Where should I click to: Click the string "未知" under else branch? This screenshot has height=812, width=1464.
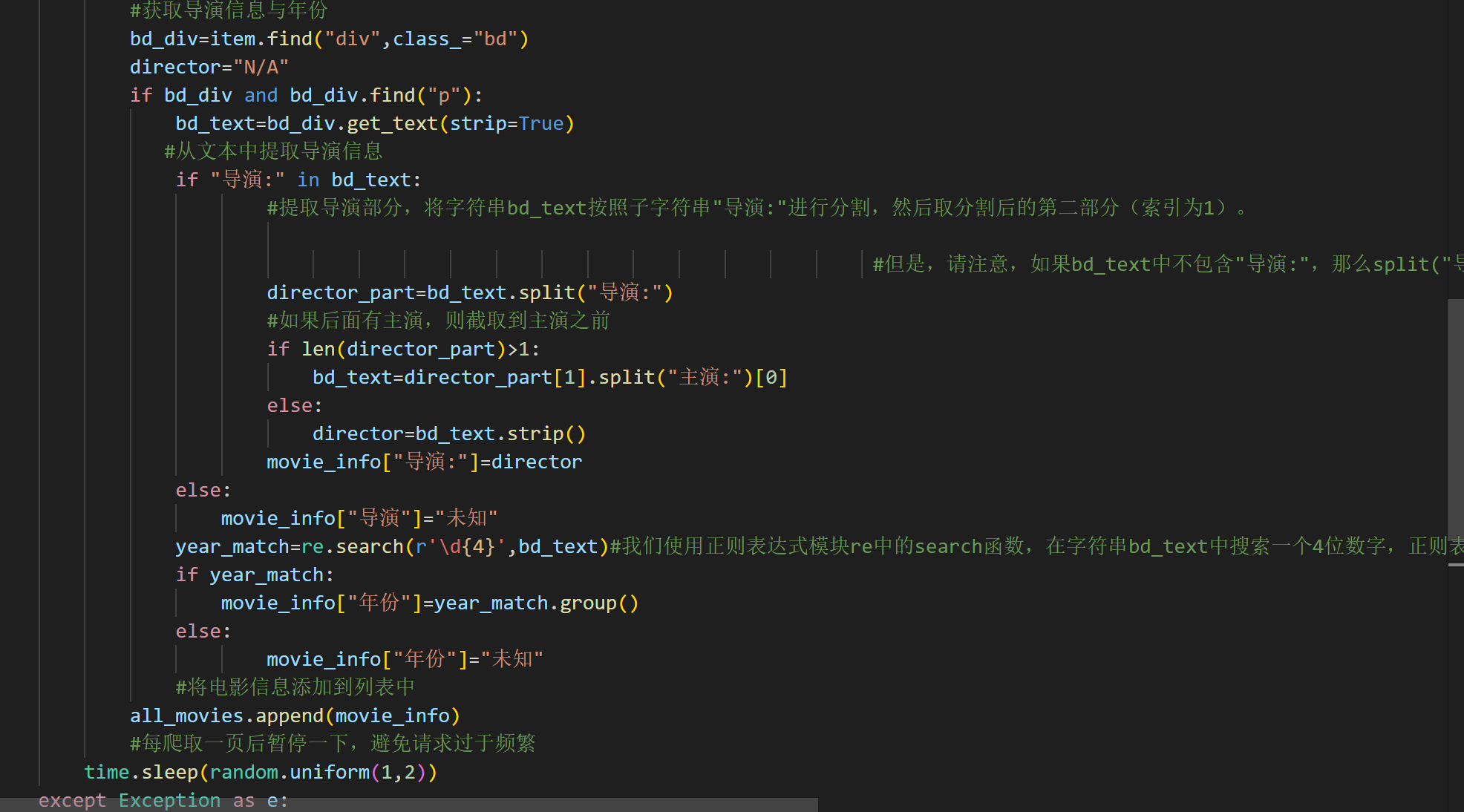click(512, 659)
